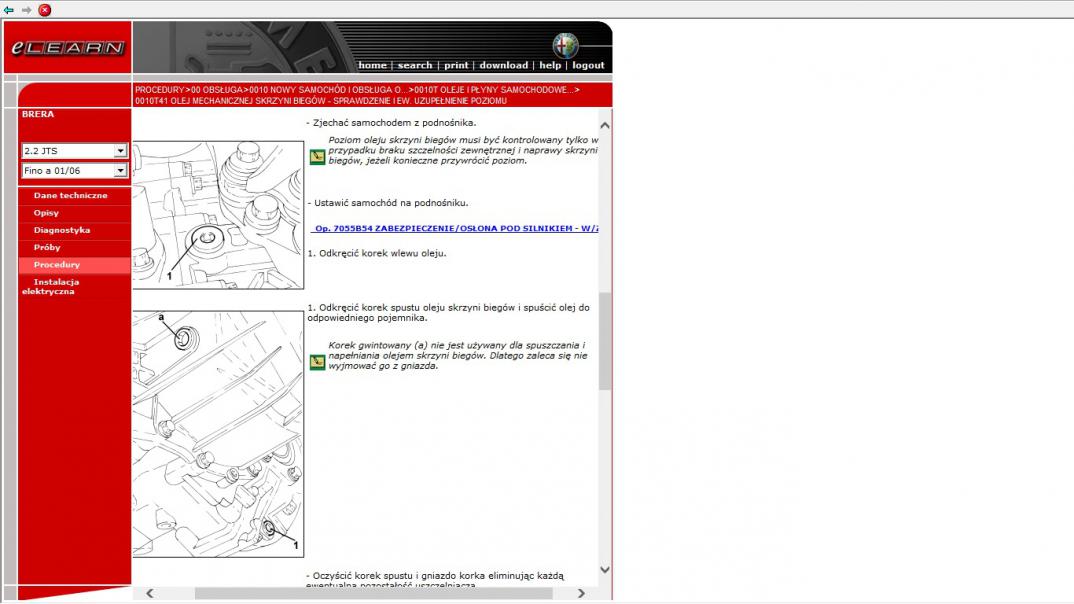Open the search link in header
This screenshot has width=1074, height=604.
pyautogui.click(x=414, y=66)
